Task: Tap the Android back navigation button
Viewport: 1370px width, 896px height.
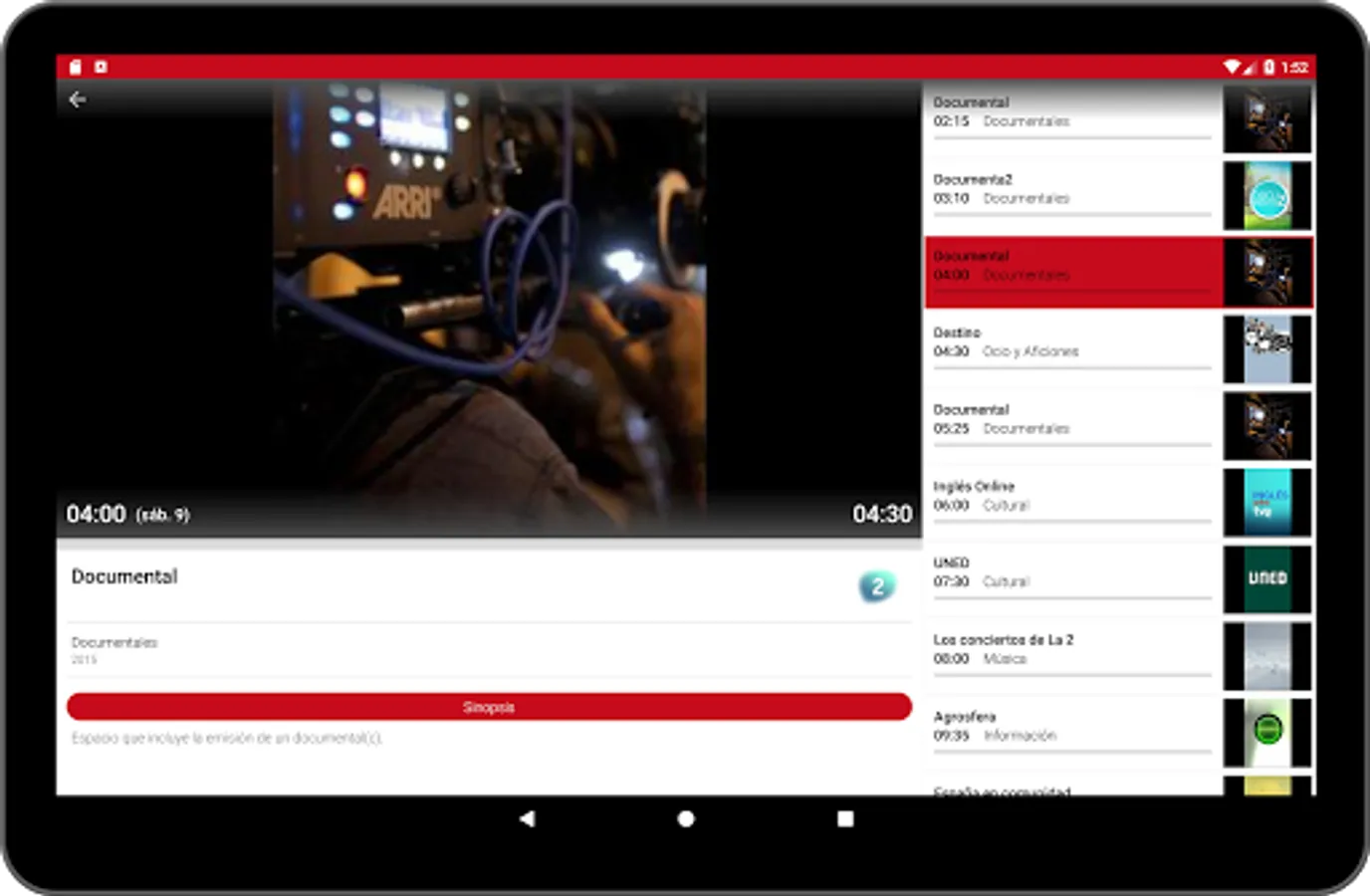Action: click(528, 818)
